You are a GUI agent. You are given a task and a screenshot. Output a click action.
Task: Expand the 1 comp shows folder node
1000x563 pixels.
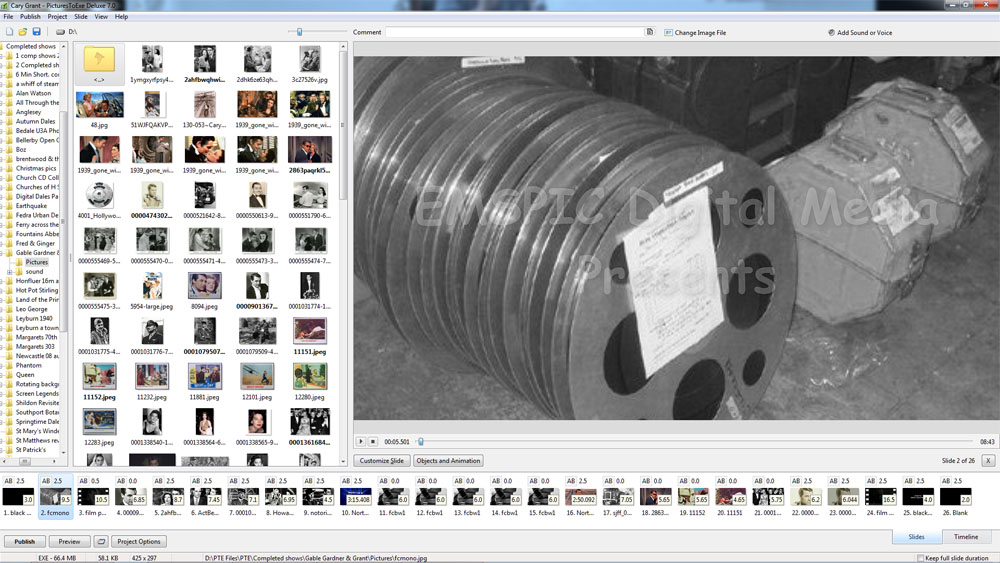pos(2,55)
